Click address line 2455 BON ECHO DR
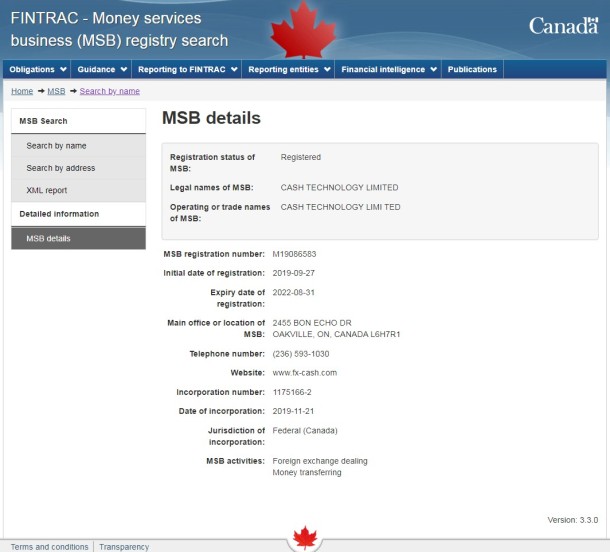610x552 pixels. click(x=312, y=323)
